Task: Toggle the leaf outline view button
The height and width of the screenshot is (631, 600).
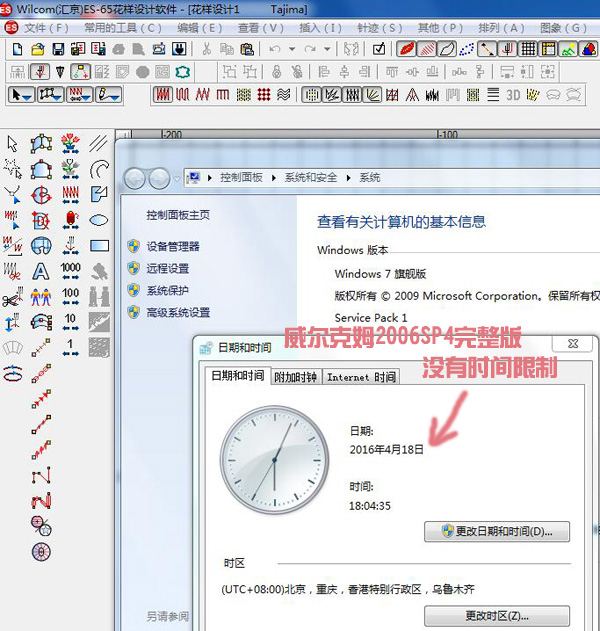Action: (447, 49)
